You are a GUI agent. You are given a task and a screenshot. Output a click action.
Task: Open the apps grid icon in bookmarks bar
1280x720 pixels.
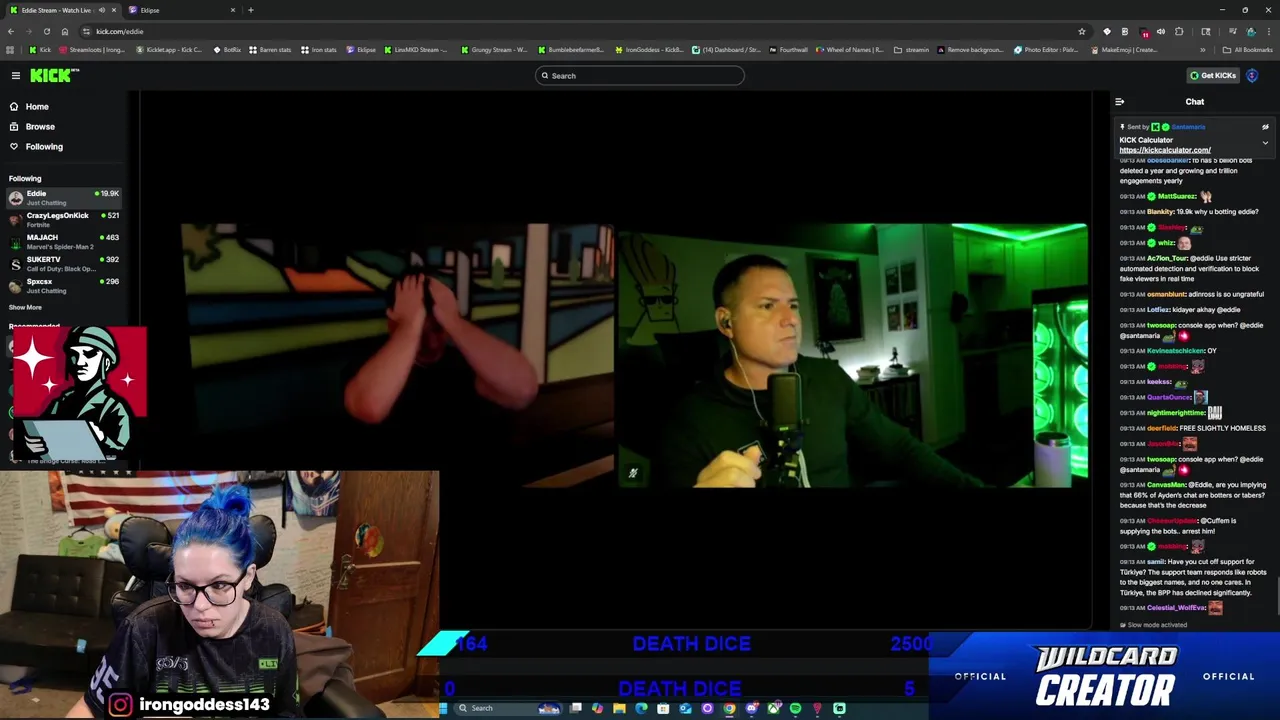10,50
